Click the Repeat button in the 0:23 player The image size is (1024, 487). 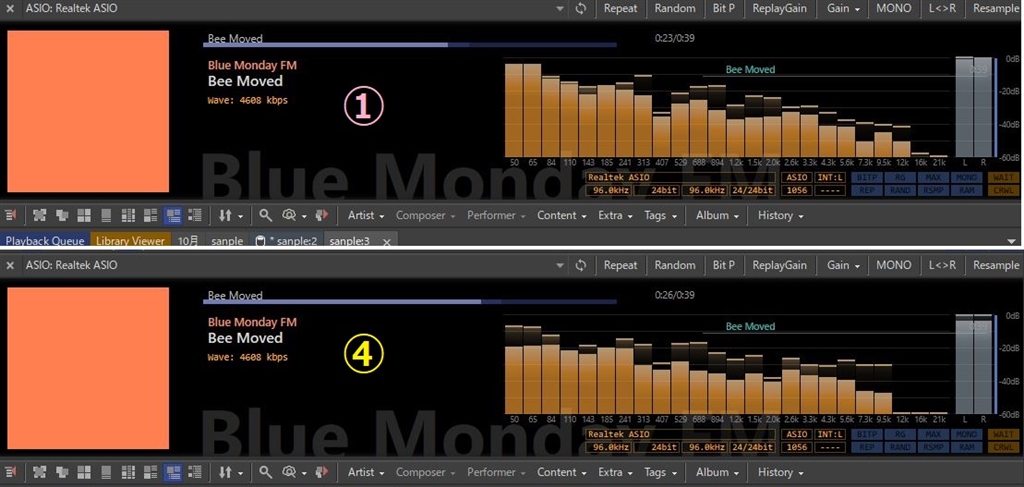point(620,8)
